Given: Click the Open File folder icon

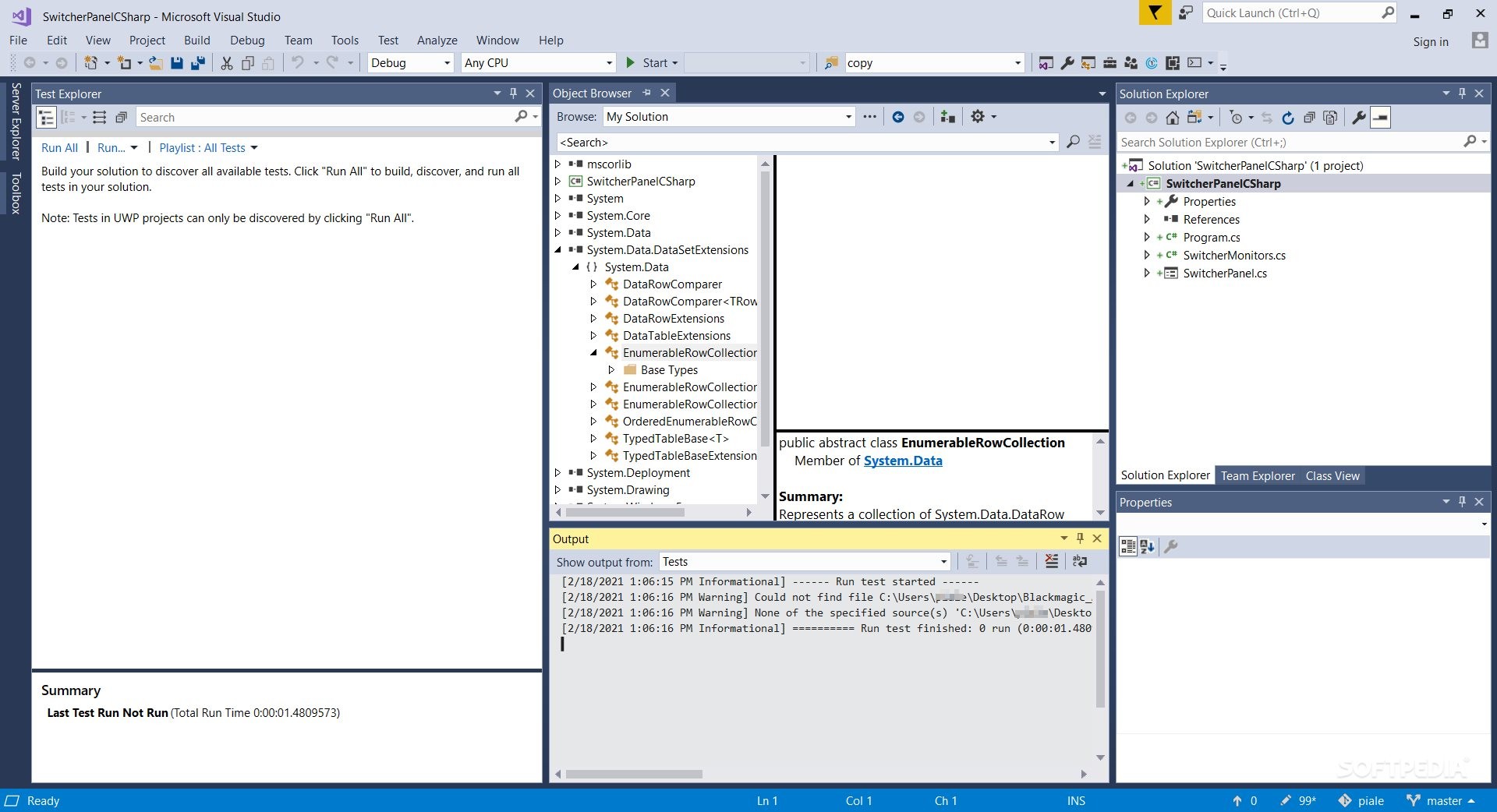Looking at the screenshot, I should click(156, 63).
